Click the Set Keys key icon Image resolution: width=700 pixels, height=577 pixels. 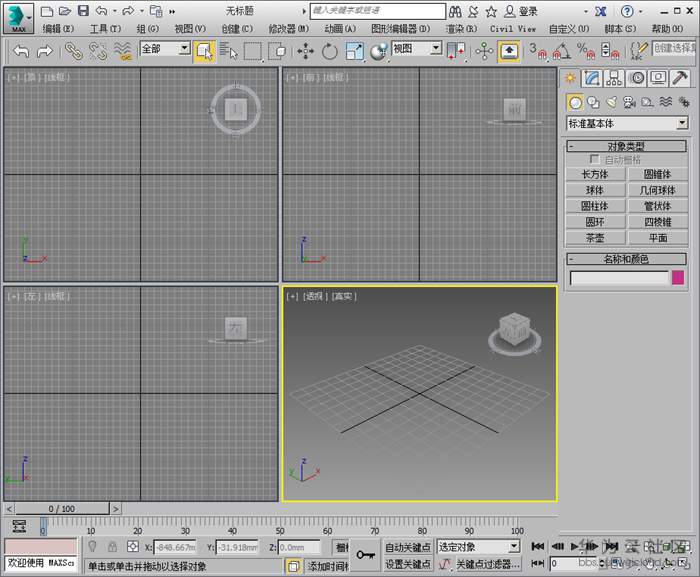coord(366,555)
